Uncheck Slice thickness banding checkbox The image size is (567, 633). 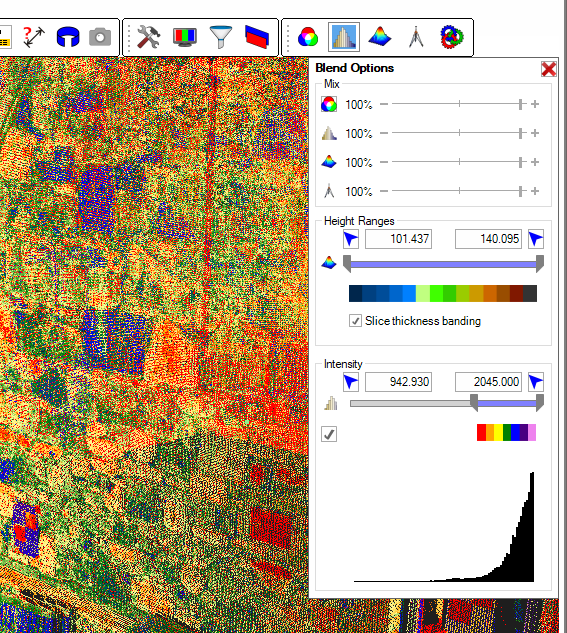355,321
